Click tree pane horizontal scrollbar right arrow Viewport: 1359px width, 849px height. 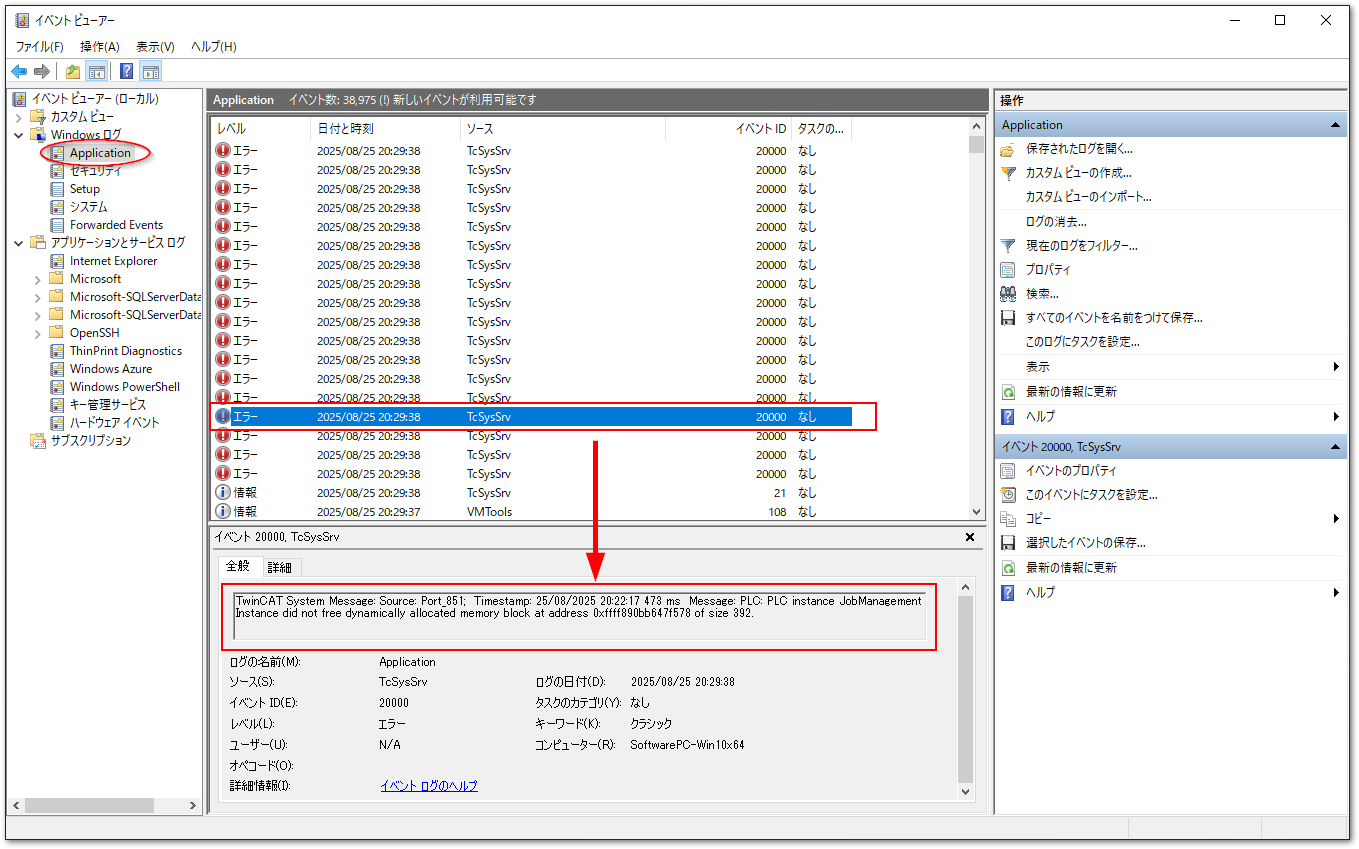tap(194, 805)
